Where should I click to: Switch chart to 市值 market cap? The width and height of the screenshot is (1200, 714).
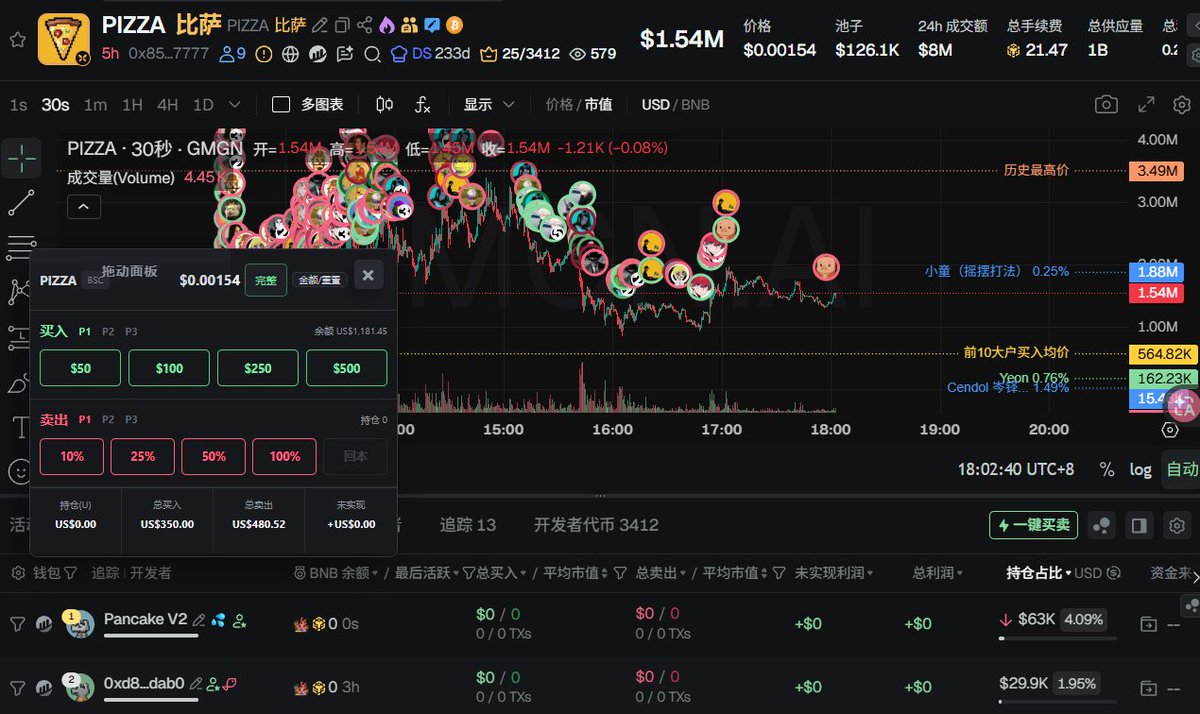598,104
